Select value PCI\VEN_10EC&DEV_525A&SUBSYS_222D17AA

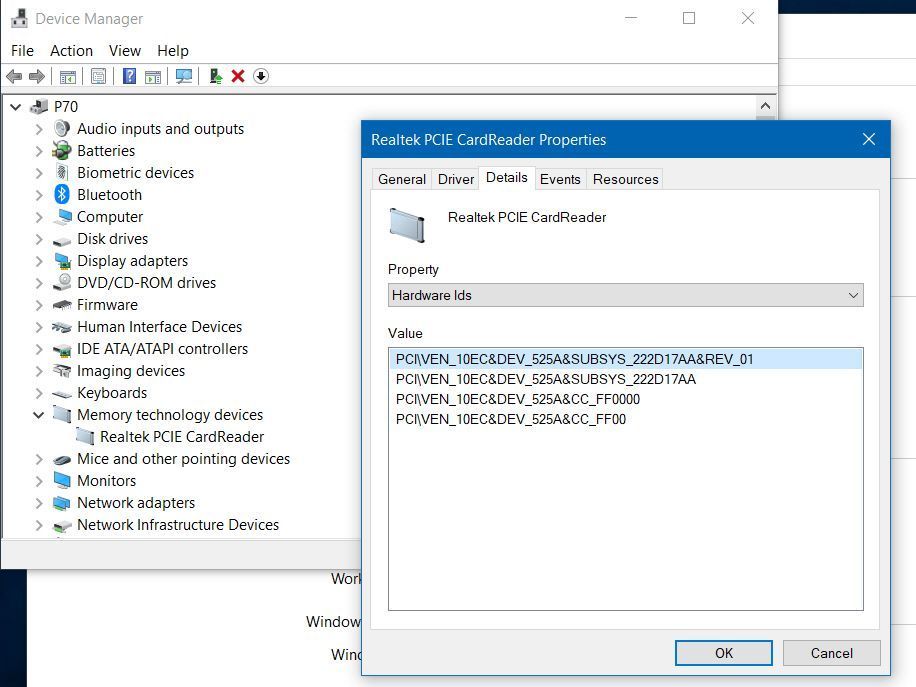click(546, 380)
